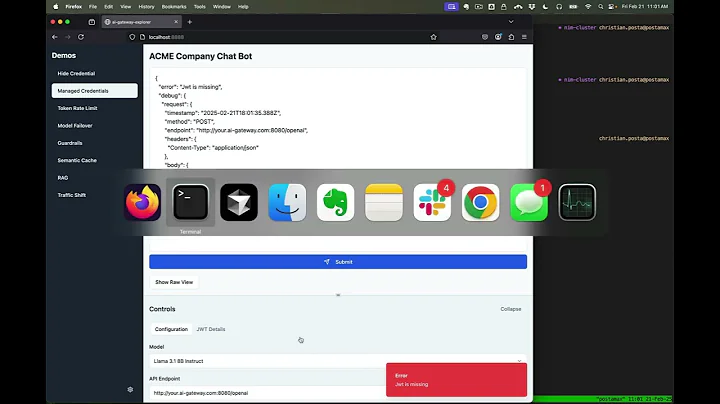
Task: Open the Firefox extensions icon
Action: pos(511,37)
